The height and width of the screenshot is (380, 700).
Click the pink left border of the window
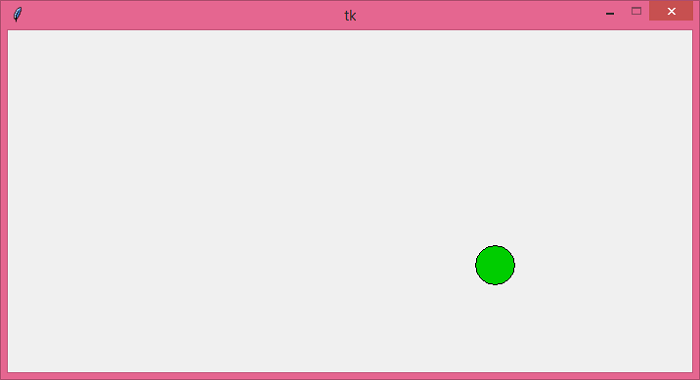click(4, 201)
